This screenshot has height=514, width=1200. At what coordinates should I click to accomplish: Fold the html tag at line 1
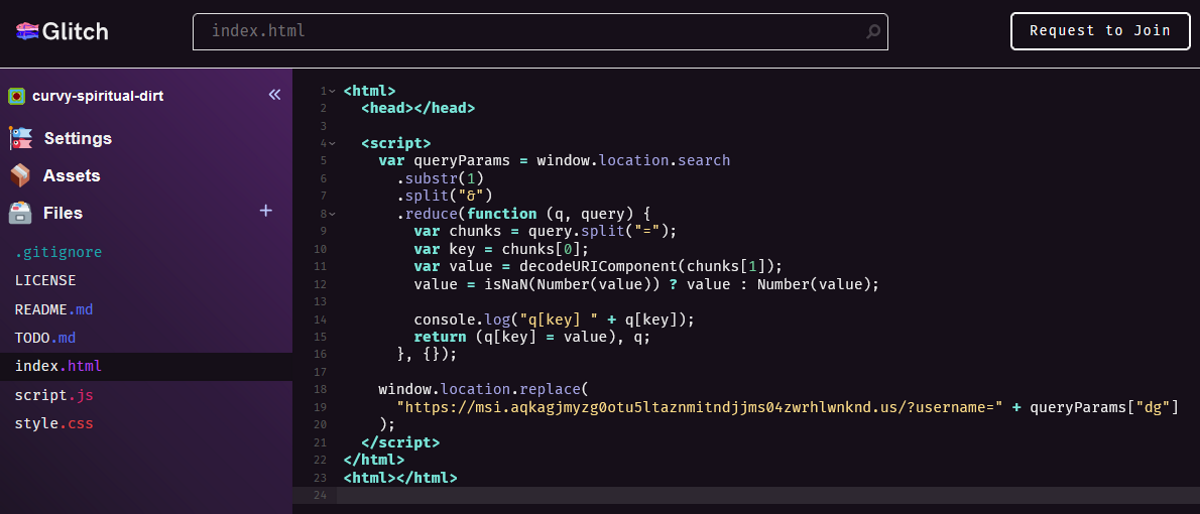[x=332, y=91]
